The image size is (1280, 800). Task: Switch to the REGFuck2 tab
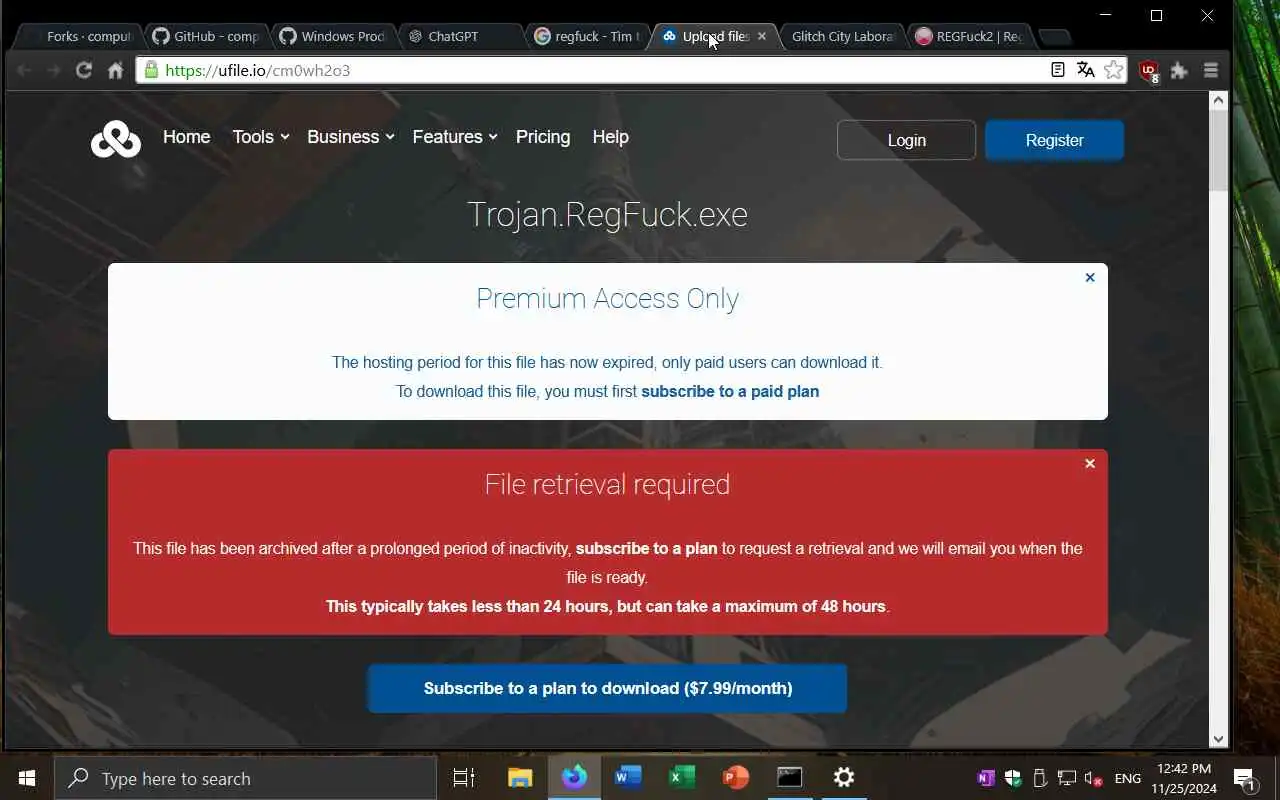point(969,36)
